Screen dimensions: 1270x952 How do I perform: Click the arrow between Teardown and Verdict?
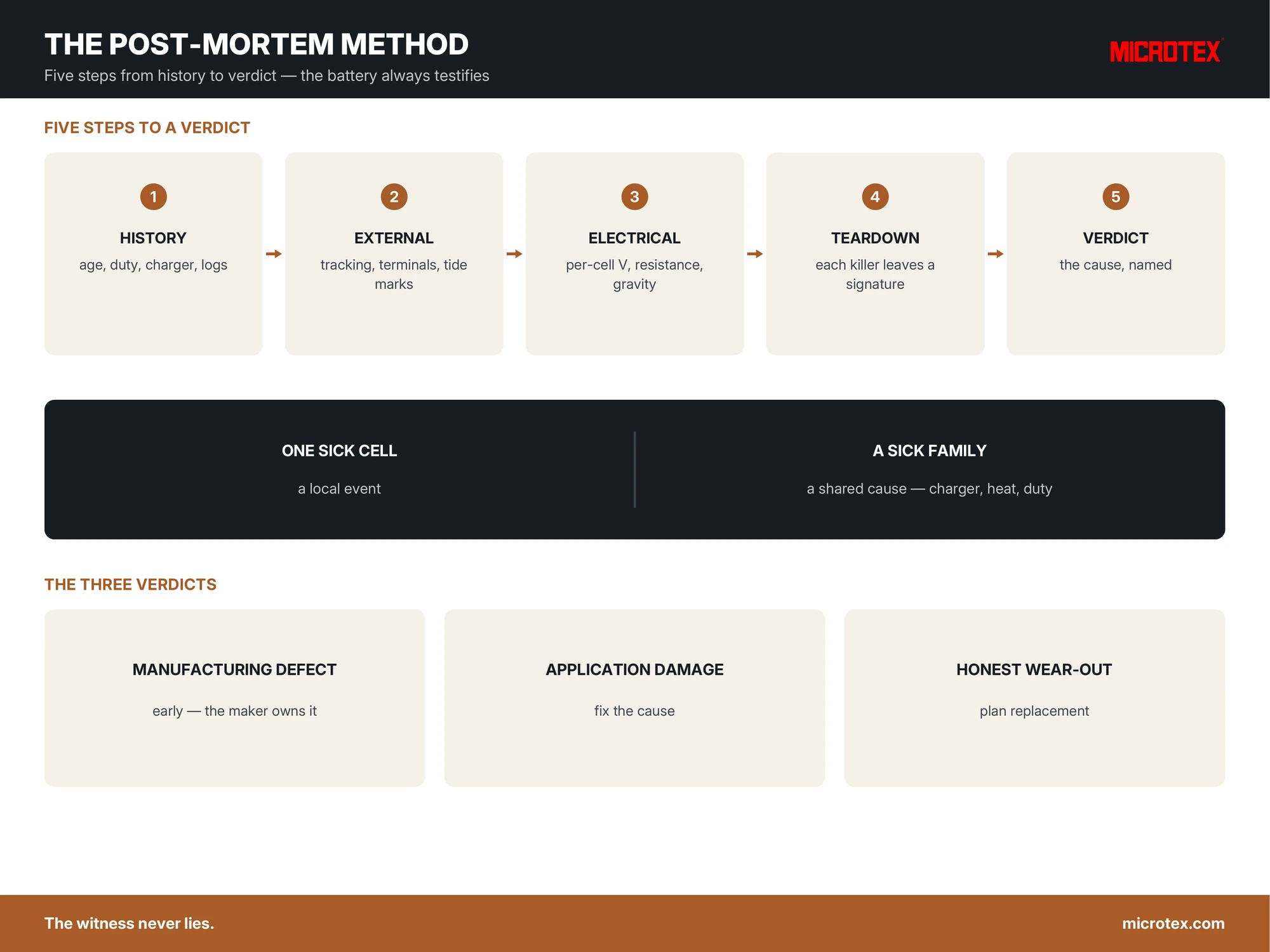[996, 254]
